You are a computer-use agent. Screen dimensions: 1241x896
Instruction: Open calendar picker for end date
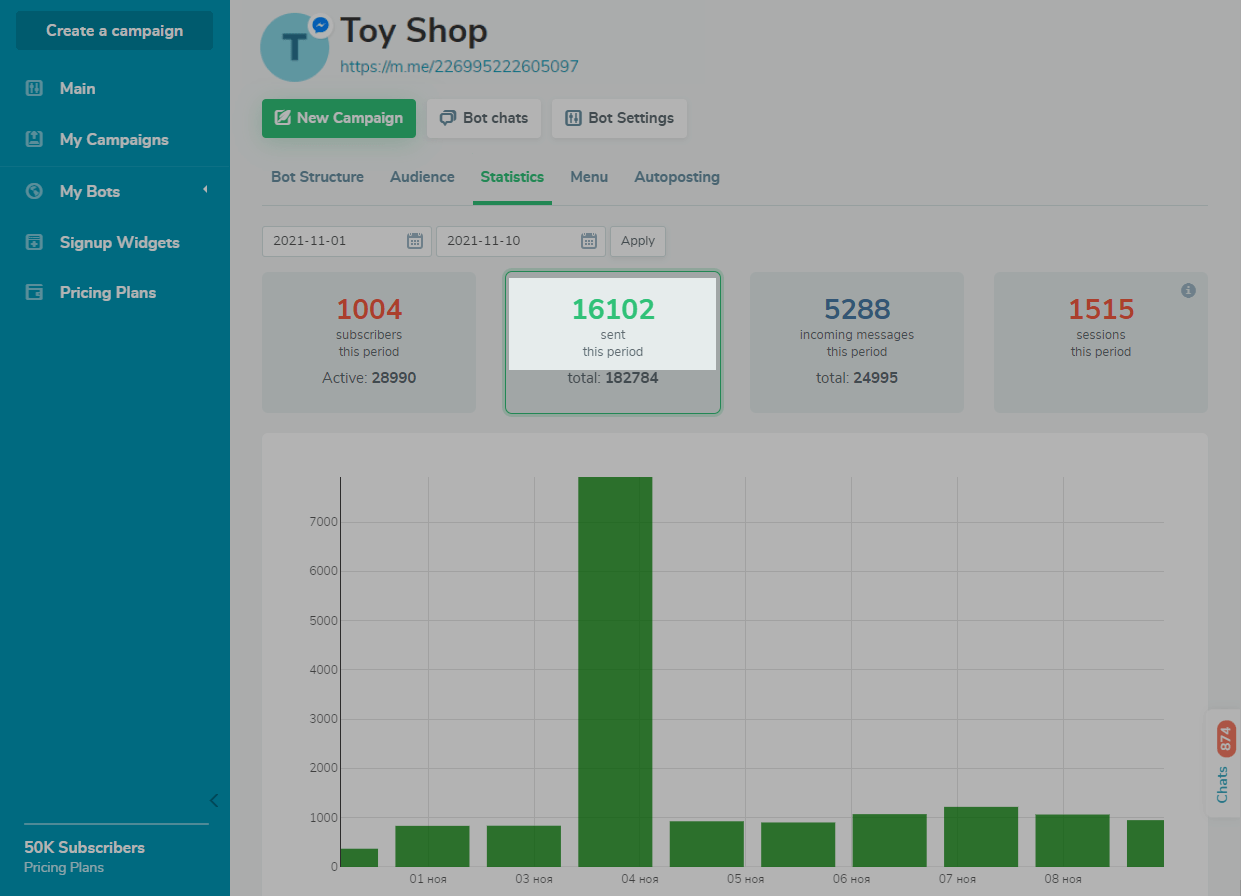click(x=589, y=241)
